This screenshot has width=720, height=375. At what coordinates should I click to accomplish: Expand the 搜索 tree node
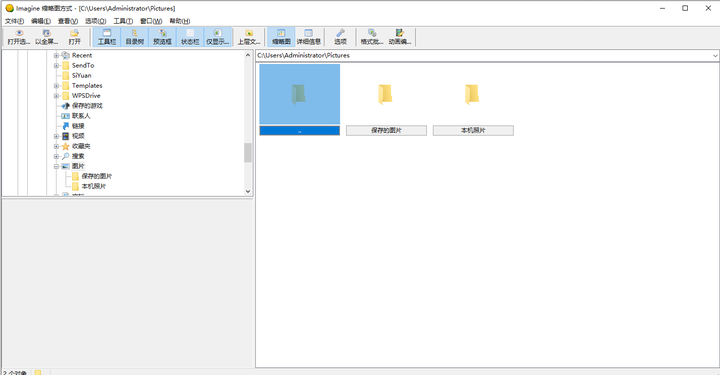pyautogui.click(x=56, y=157)
